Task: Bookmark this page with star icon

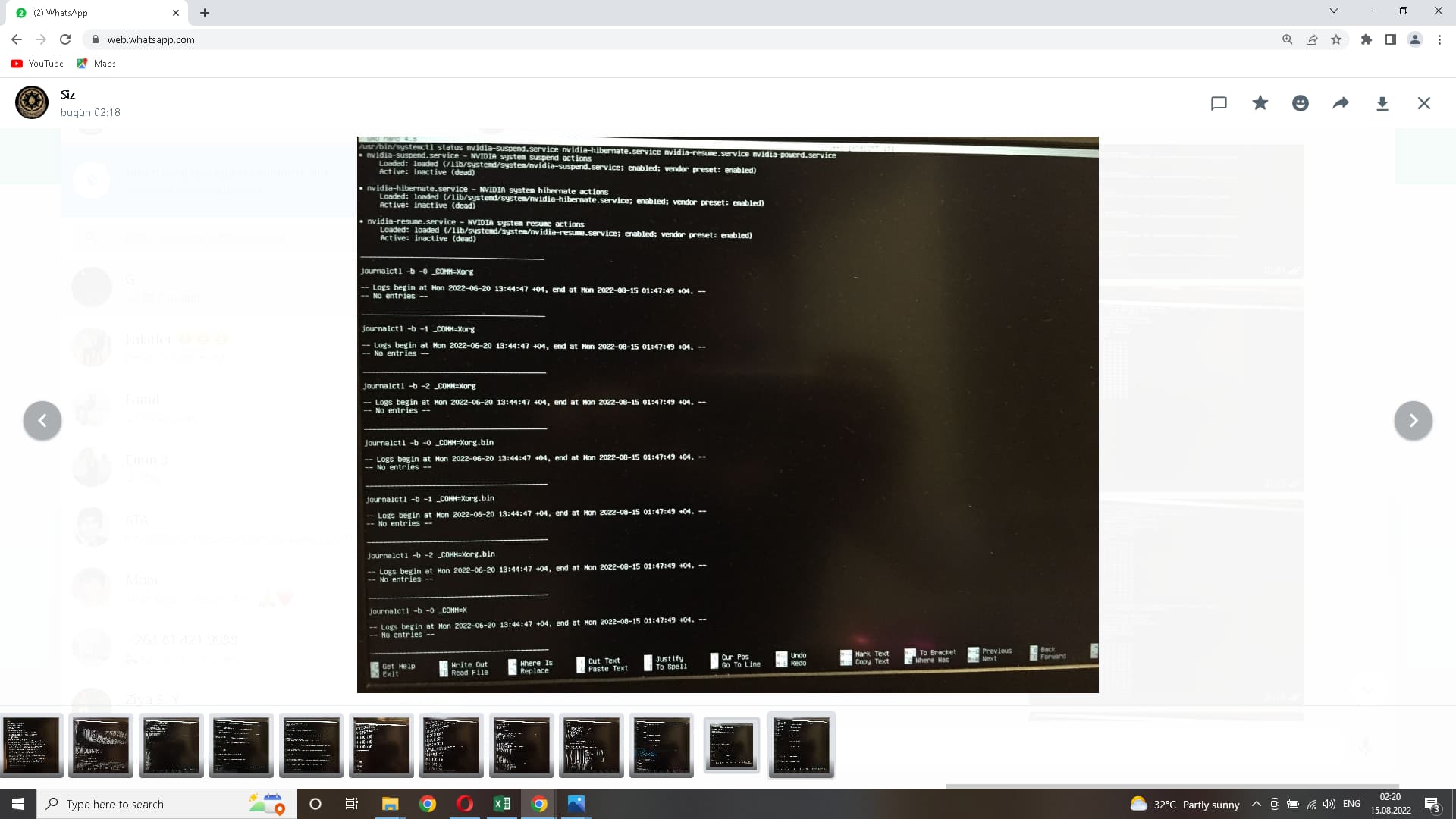Action: click(x=1336, y=39)
